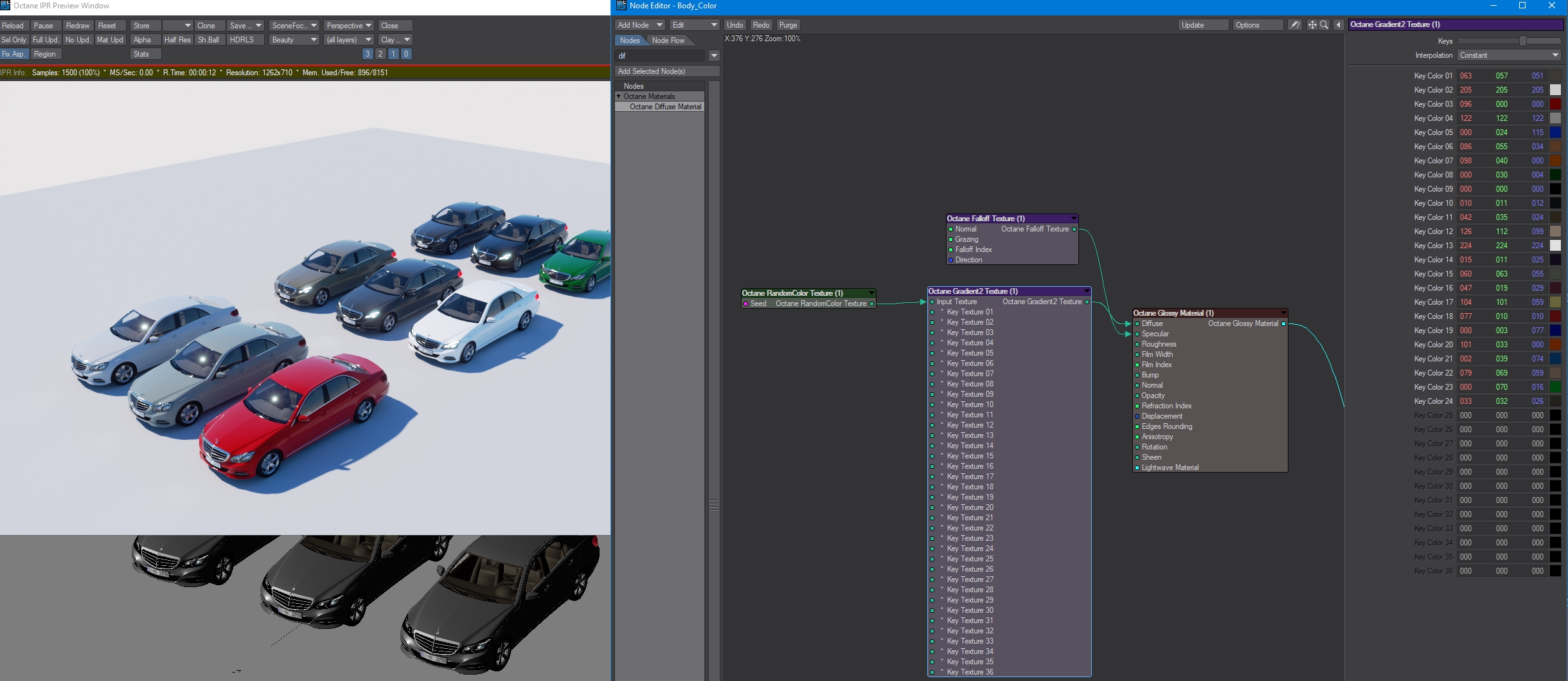Image resolution: width=1568 pixels, height=681 pixels.
Task: Click the Diffuse input socket on Glossy Material
Action: coord(1137,323)
